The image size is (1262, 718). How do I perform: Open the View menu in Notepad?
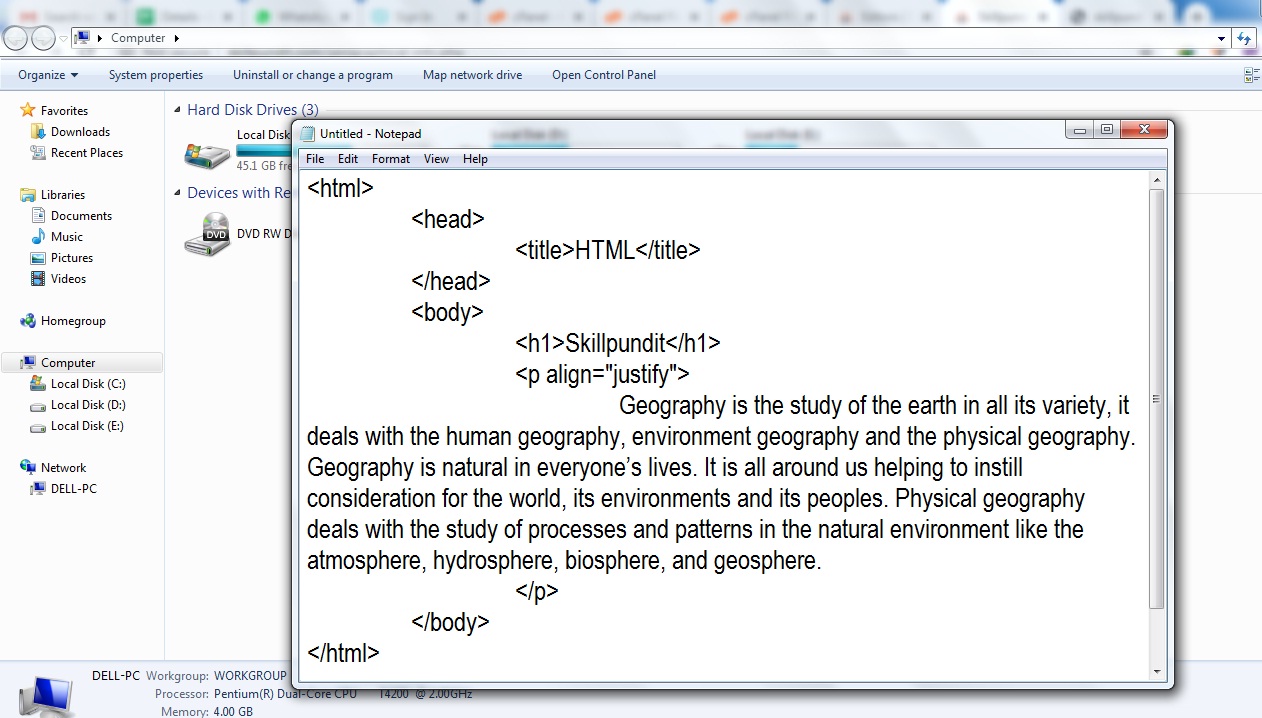click(436, 159)
